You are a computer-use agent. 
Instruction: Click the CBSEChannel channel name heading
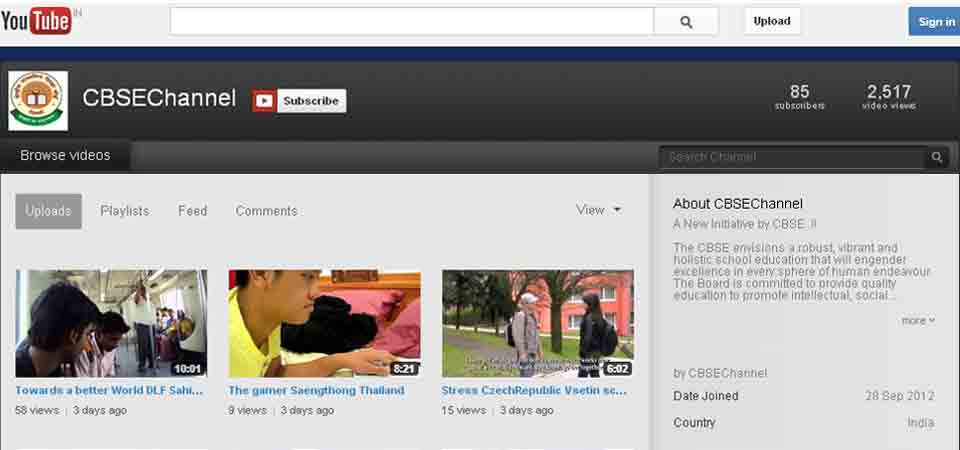159,98
